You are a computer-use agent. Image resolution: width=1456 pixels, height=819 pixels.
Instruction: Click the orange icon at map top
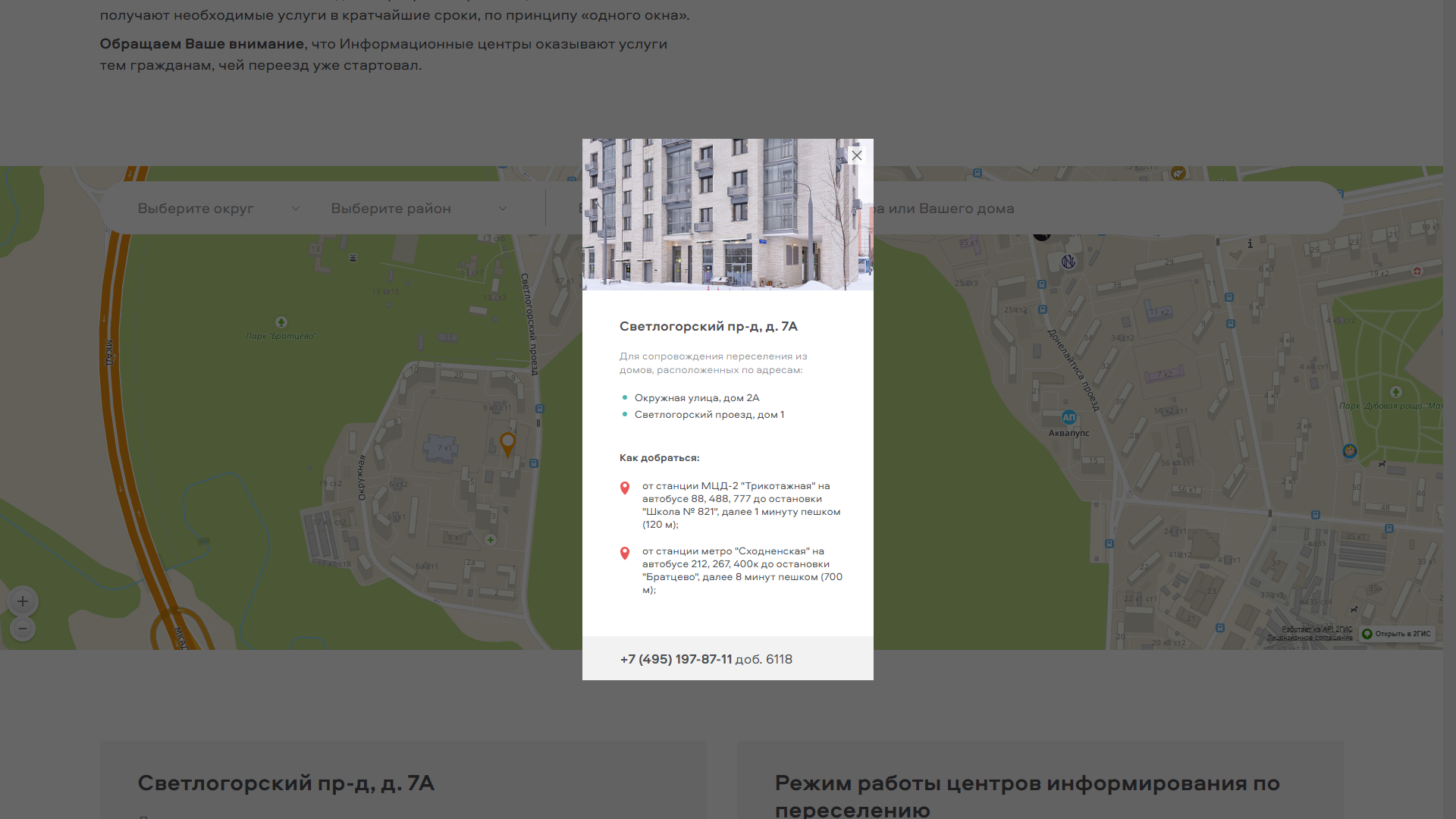1178,173
